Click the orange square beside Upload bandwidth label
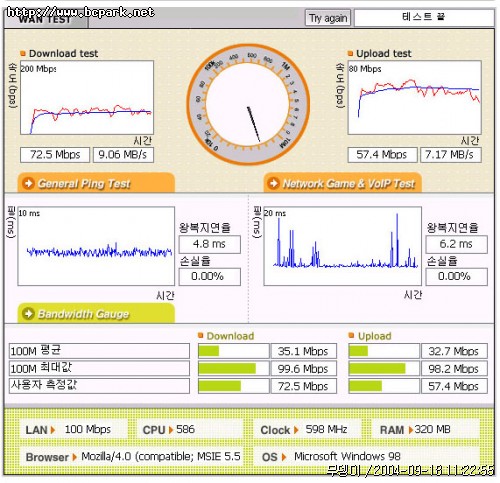The width and height of the screenshot is (500, 483). pos(351,335)
